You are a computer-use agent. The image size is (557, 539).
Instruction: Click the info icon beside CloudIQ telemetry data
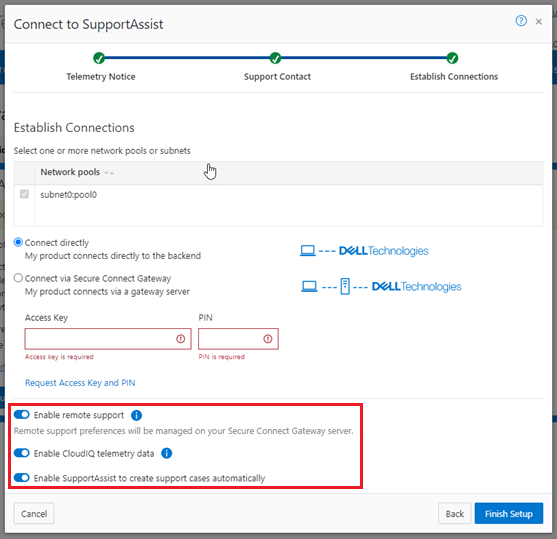pos(167,453)
